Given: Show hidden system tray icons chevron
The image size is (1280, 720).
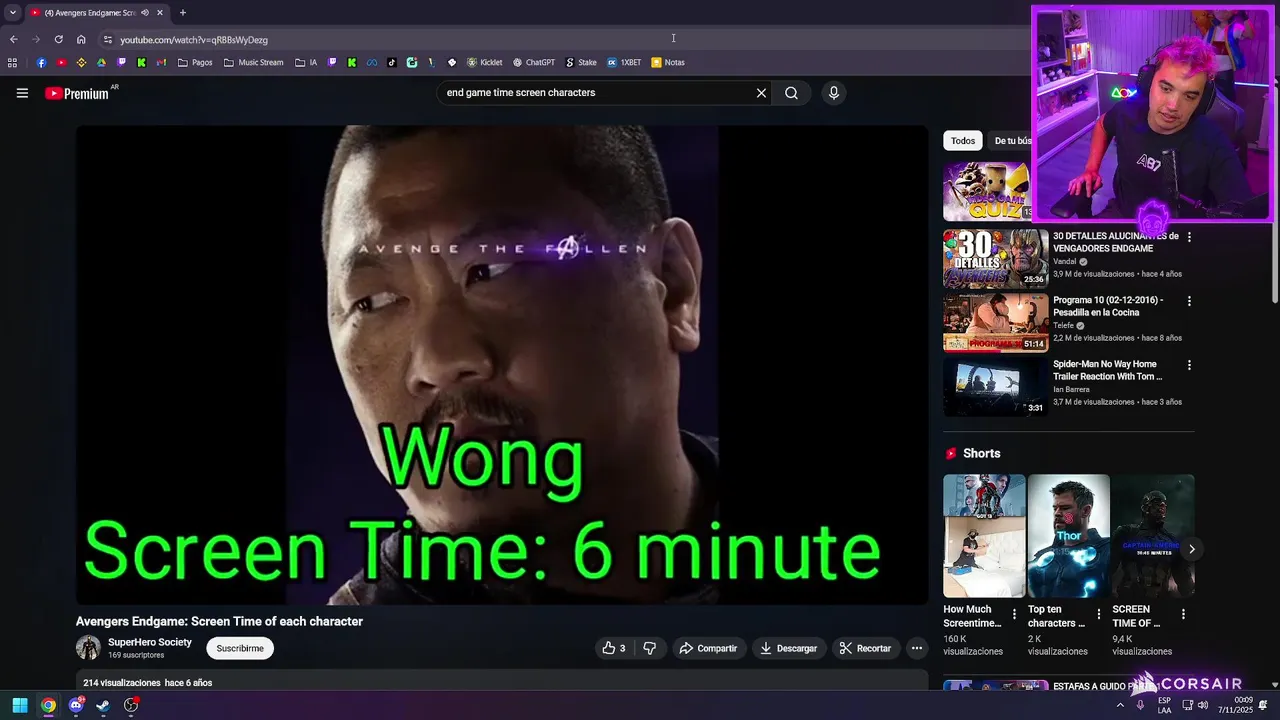Looking at the screenshot, I should (1119, 705).
